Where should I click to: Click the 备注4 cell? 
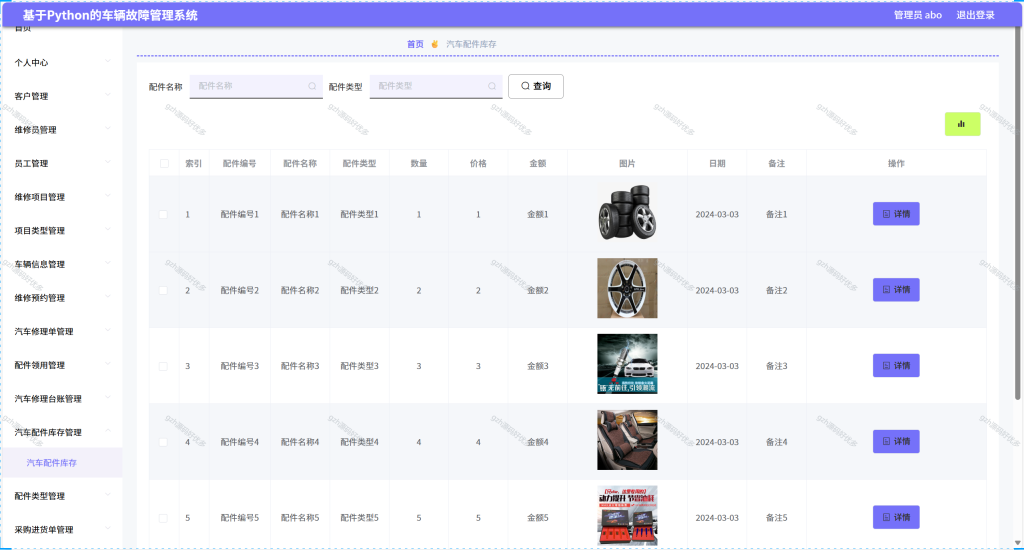pyautogui.click(x=776, y=442)
